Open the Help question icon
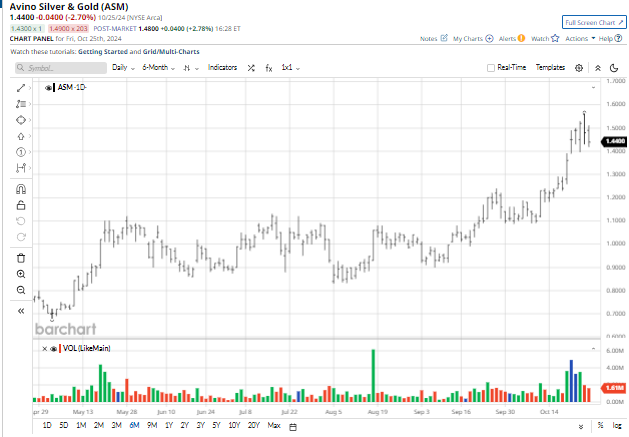 click(x=619, y=38)
